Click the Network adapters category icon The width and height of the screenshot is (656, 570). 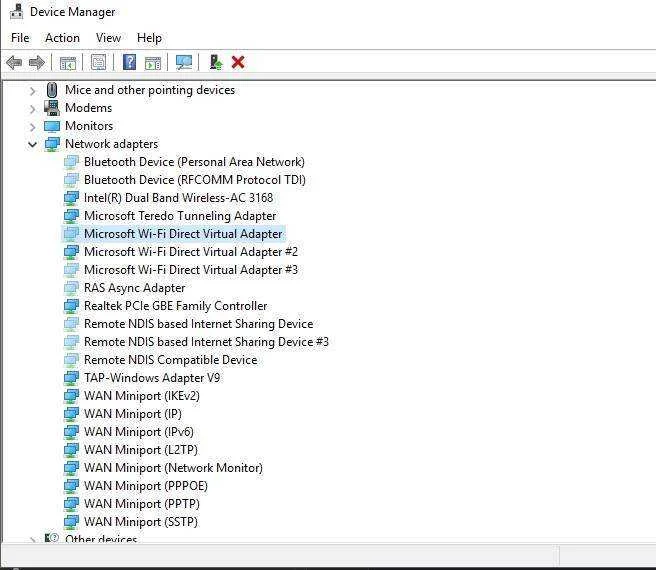[52, 144]
